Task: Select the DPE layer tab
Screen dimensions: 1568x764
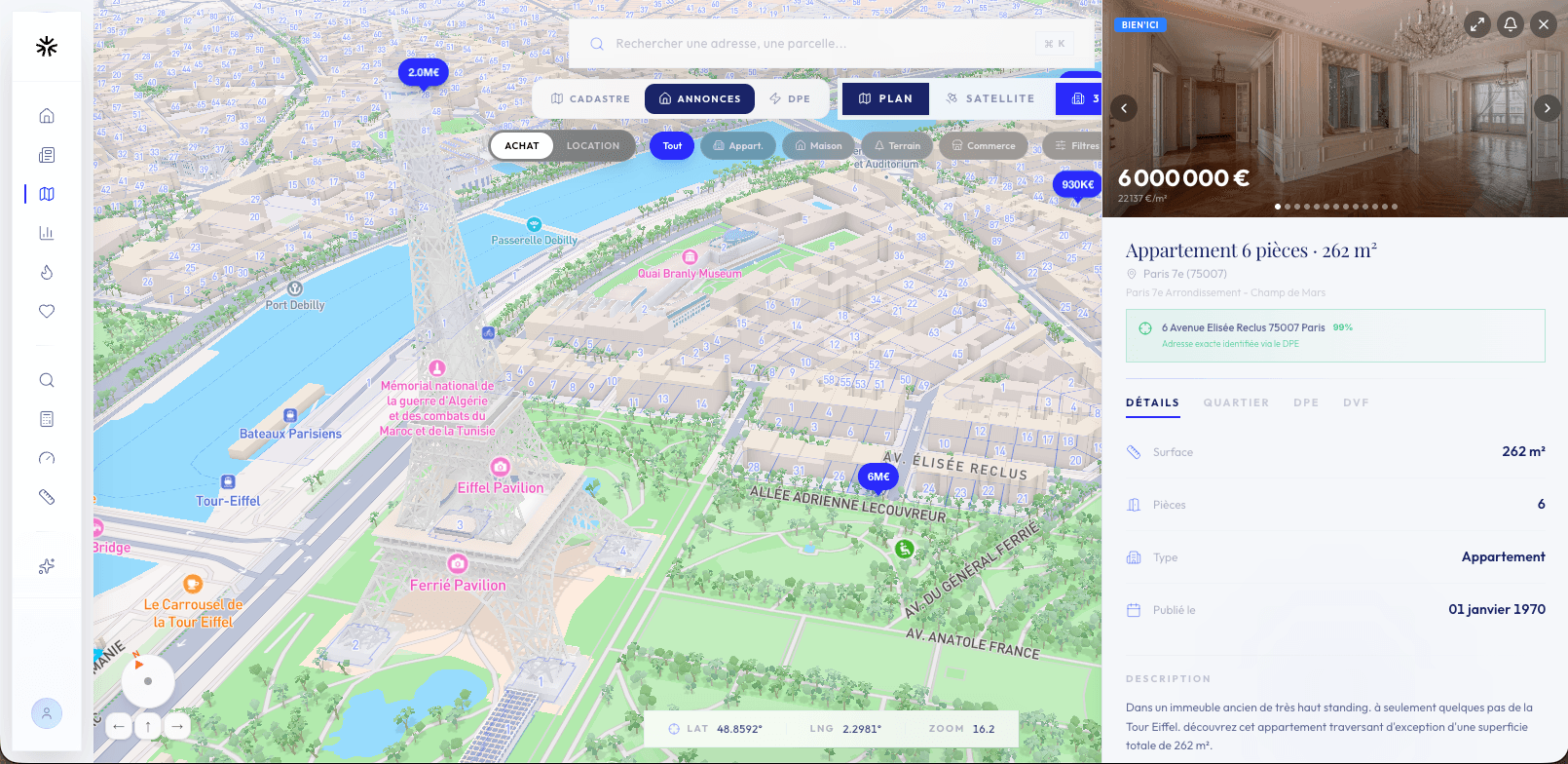Action: (790, 98)
